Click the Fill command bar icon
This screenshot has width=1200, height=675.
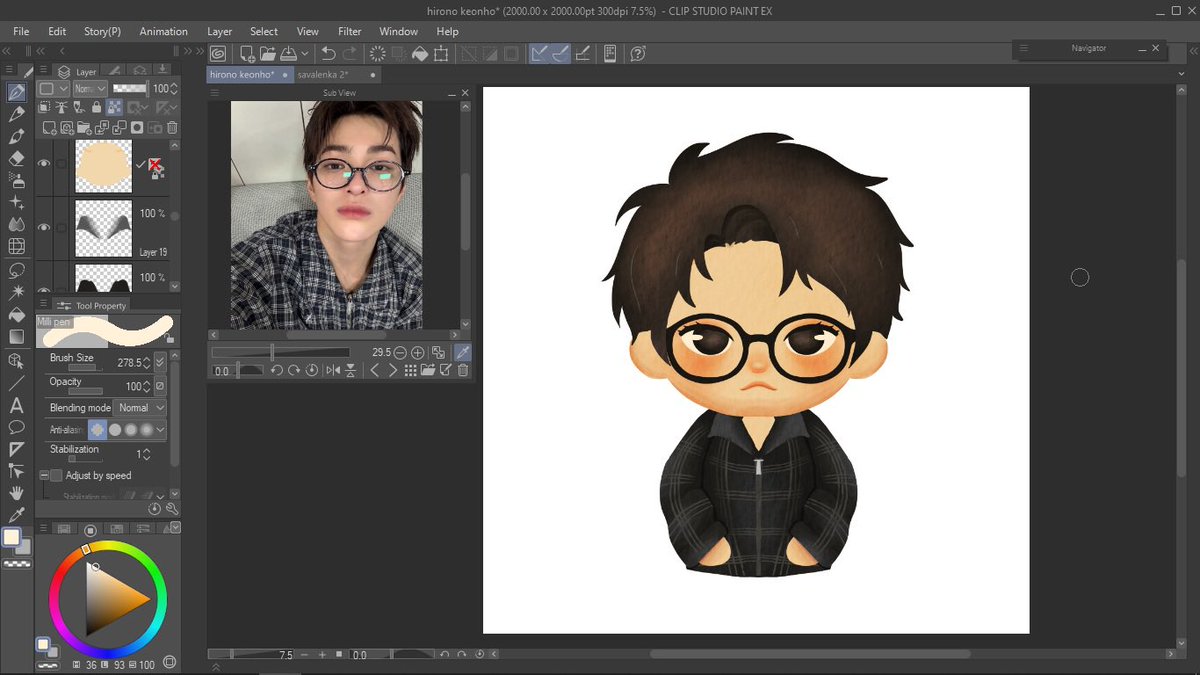coord(420,54)
